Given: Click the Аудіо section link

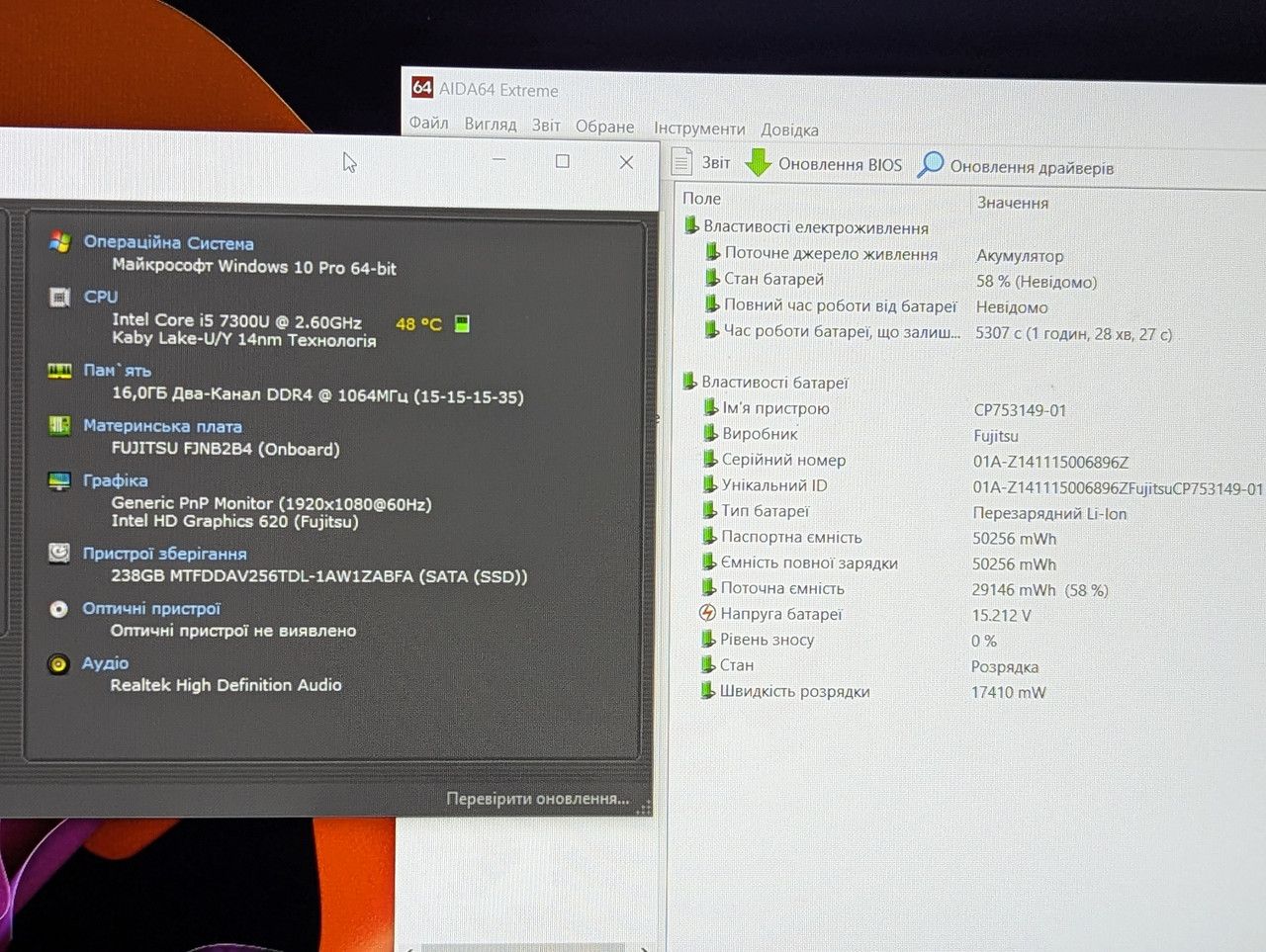Looking at the screenshot, I should click(105, 663).
